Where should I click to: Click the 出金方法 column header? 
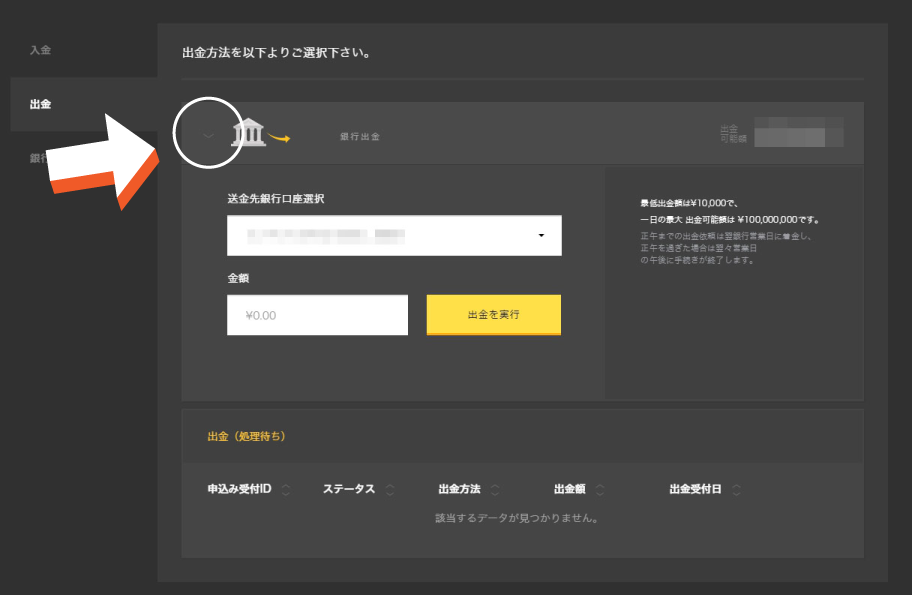pos(459,490)
